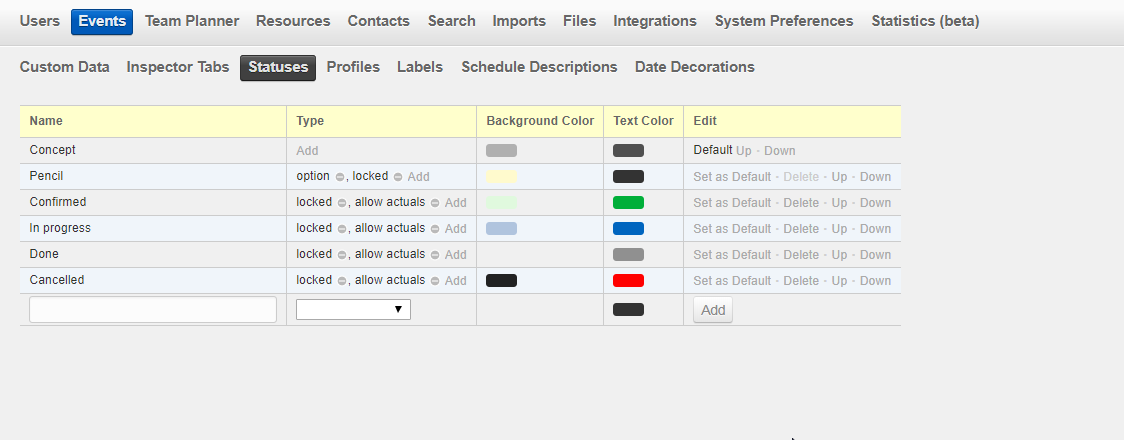This screenshot has height=440, width=1124.
Task: Go to the Date Decorations sub-tab
Action: coord(694,67)
